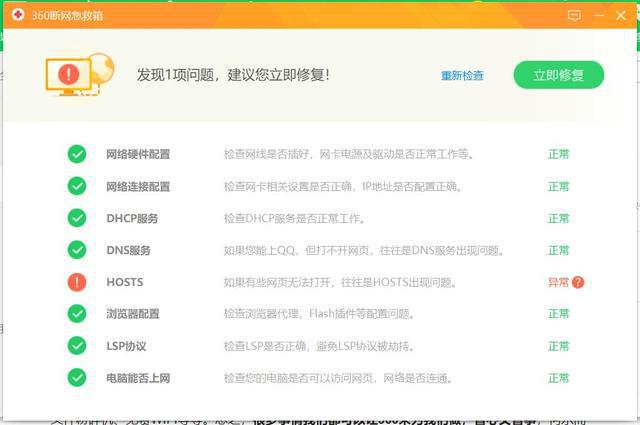Click the 发现1项问题 headline text
The width and height of the screenshot is (640, 425).
tap(233, 75)
